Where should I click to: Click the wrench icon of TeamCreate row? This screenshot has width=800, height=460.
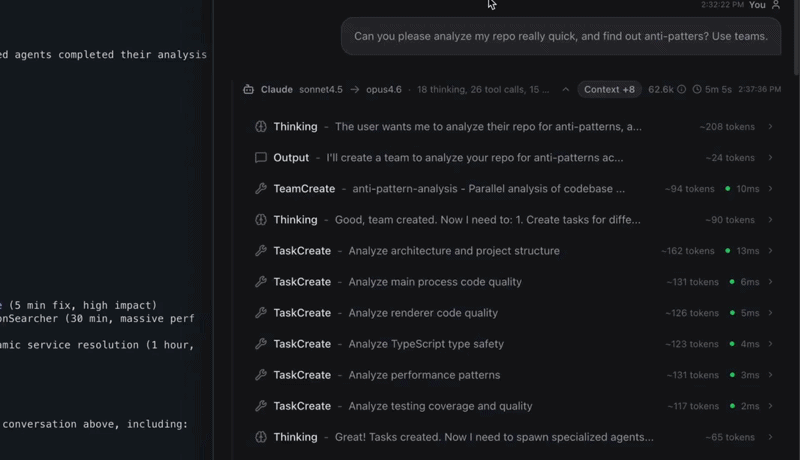[261, 189]
